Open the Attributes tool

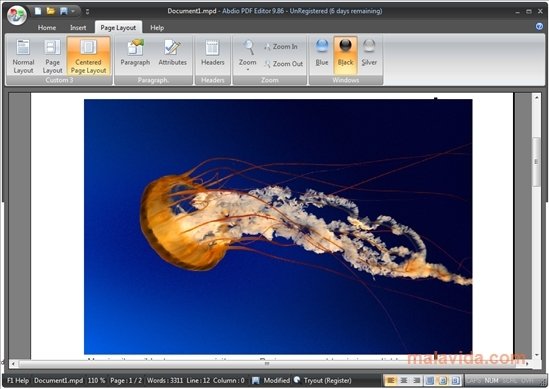point(172,53)
